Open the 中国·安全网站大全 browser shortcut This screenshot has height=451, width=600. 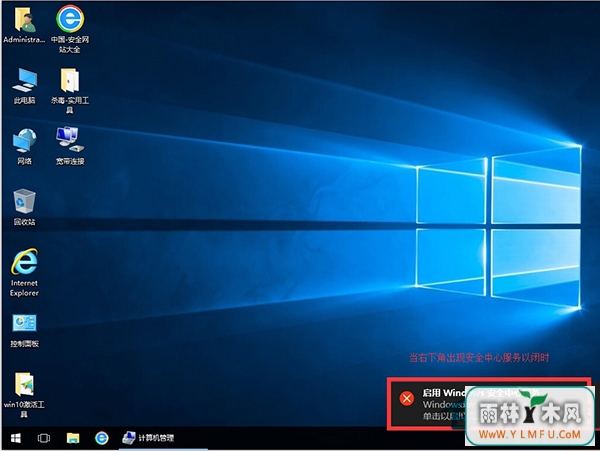[x=70, y=29]
